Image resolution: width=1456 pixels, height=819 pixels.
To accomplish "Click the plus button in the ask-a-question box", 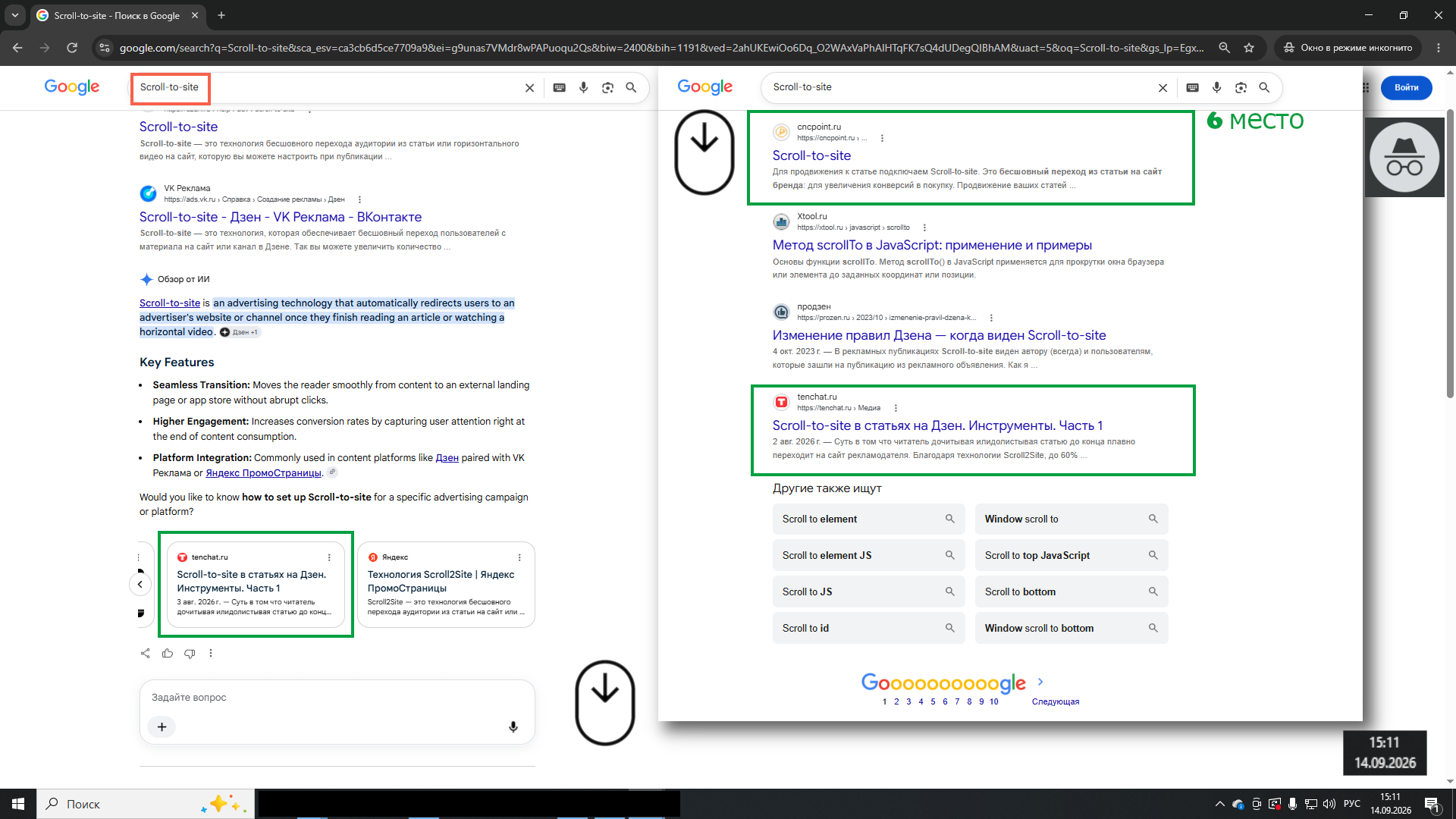I will [x=162, y=727].
